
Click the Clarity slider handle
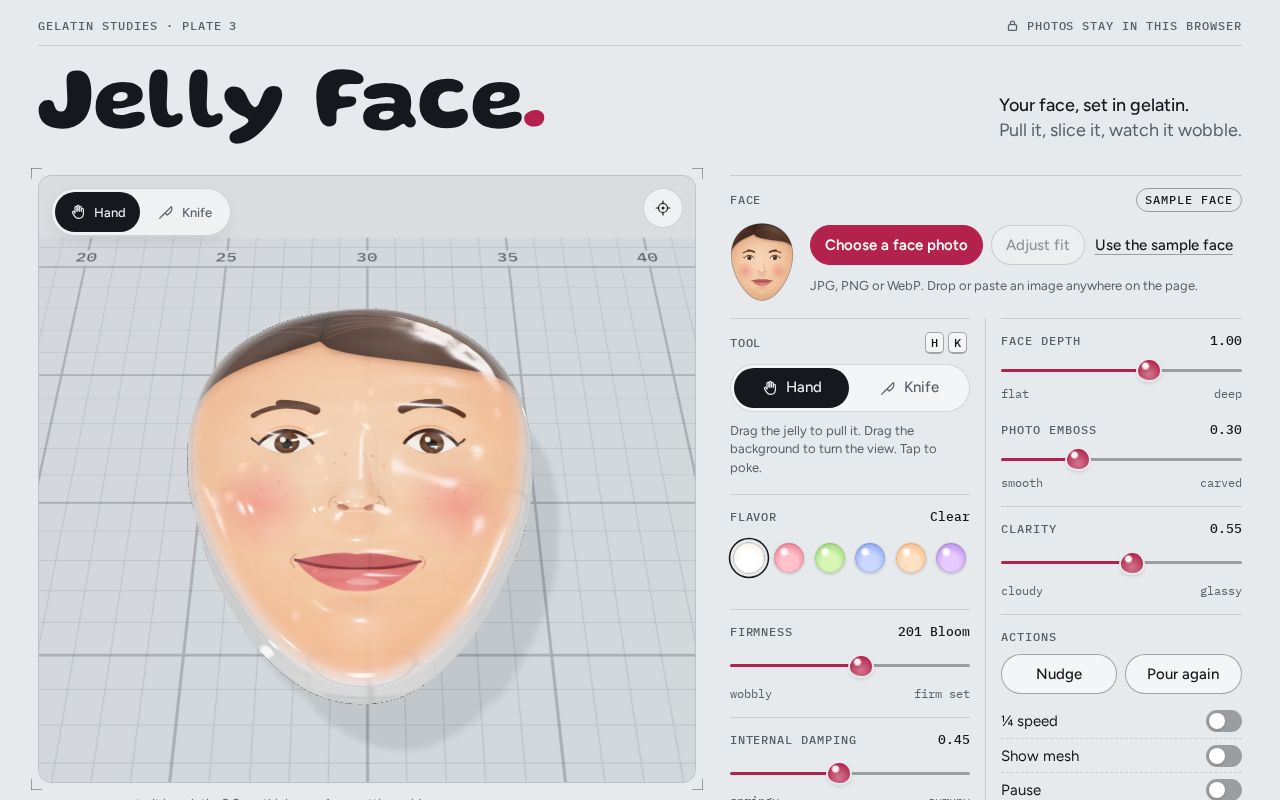(x=1132, y=563)
